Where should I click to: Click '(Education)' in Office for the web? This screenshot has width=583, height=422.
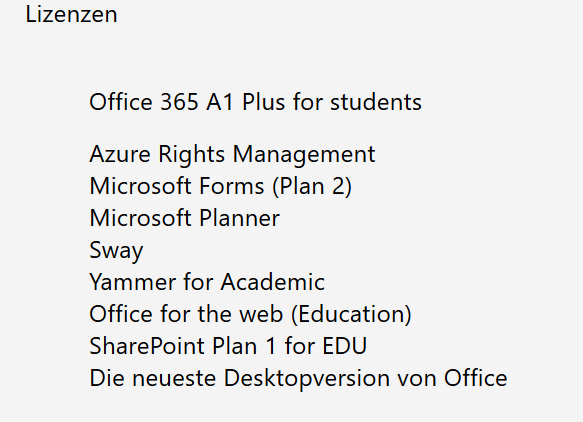click(x=351, y=315)
